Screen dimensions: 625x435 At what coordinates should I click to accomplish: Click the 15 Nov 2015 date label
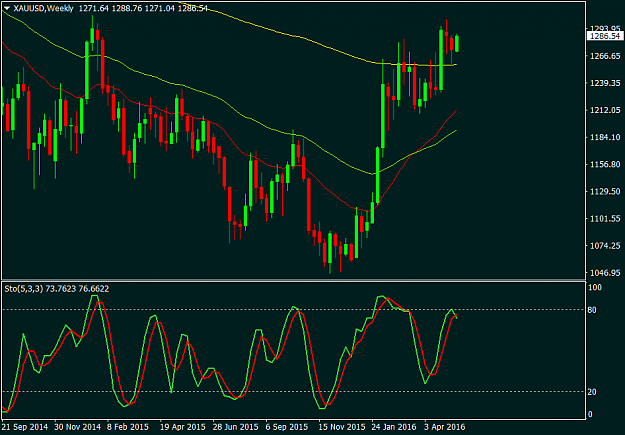[x=342, y=427]
